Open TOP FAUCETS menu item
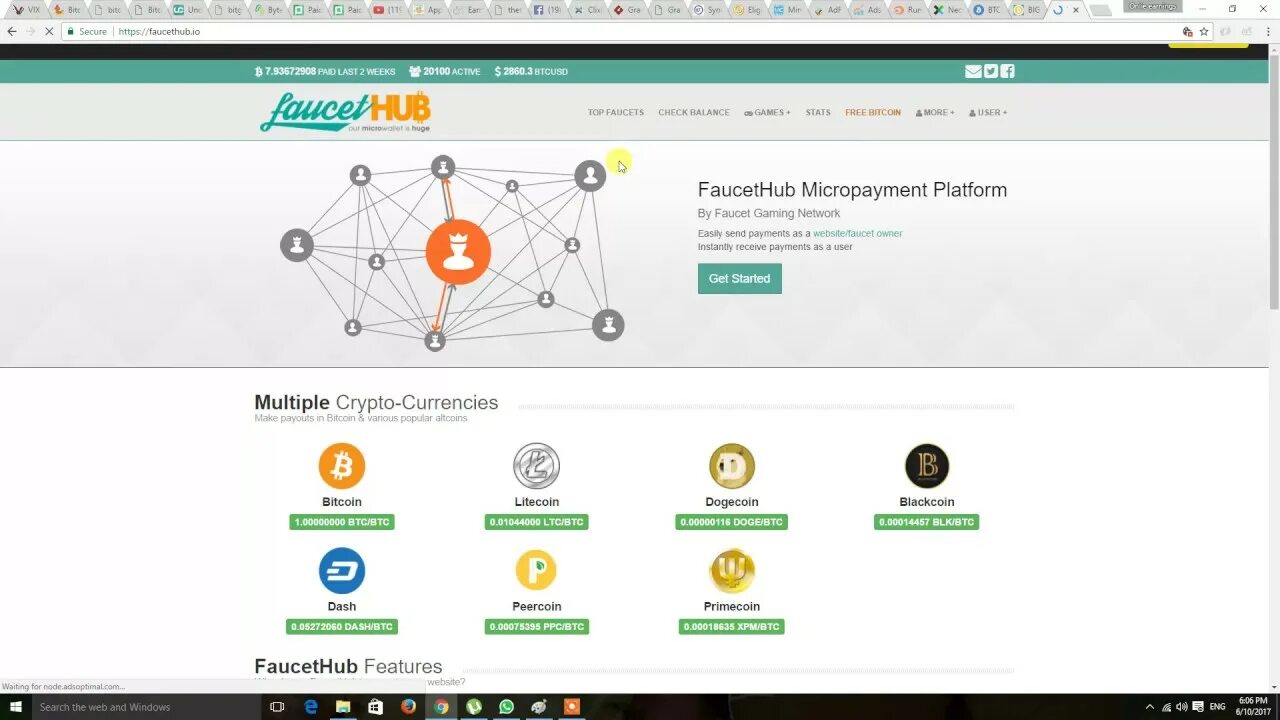The width and height of the screenshot is (1280, 720). 616,113
